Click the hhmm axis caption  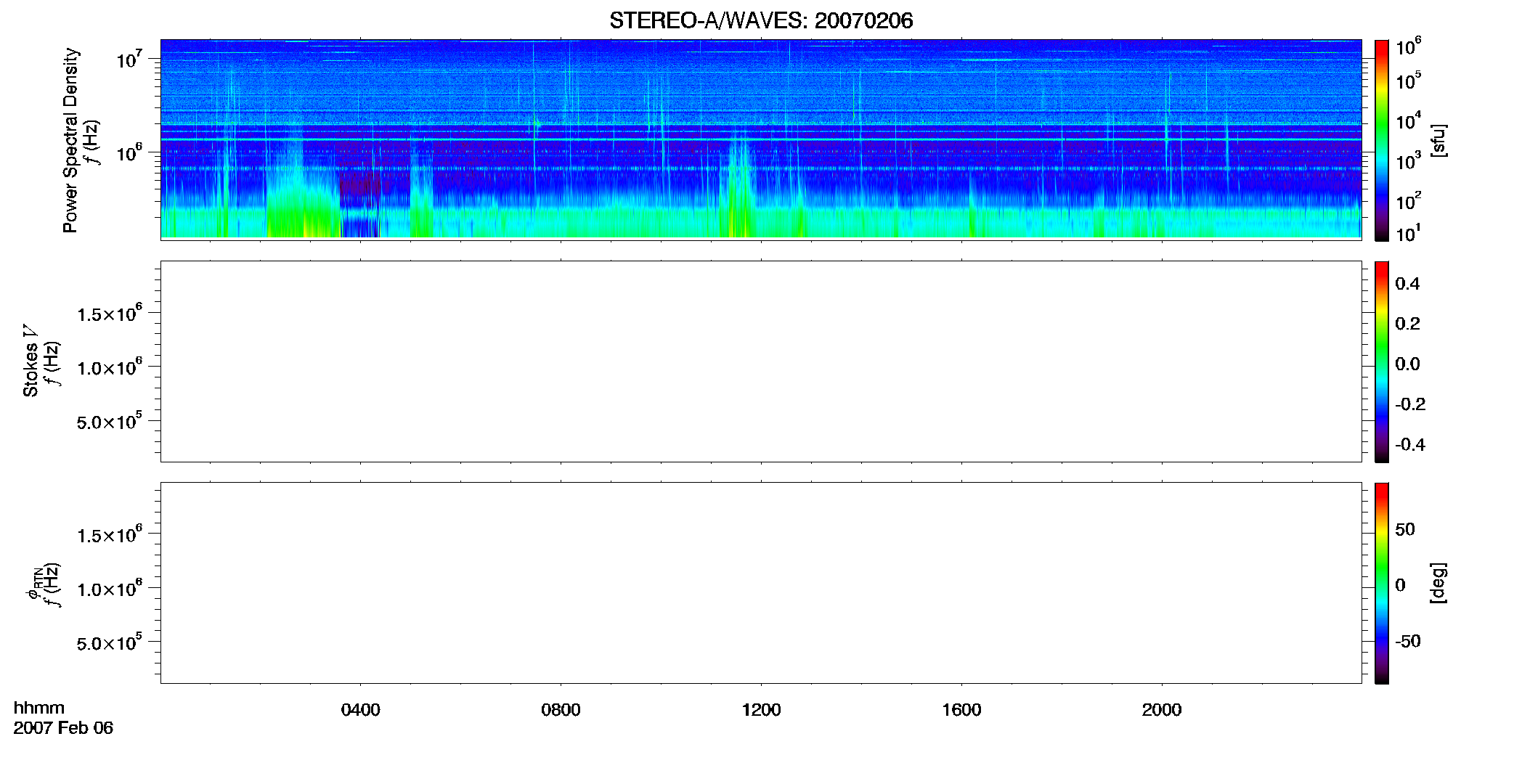pos(39,708)
